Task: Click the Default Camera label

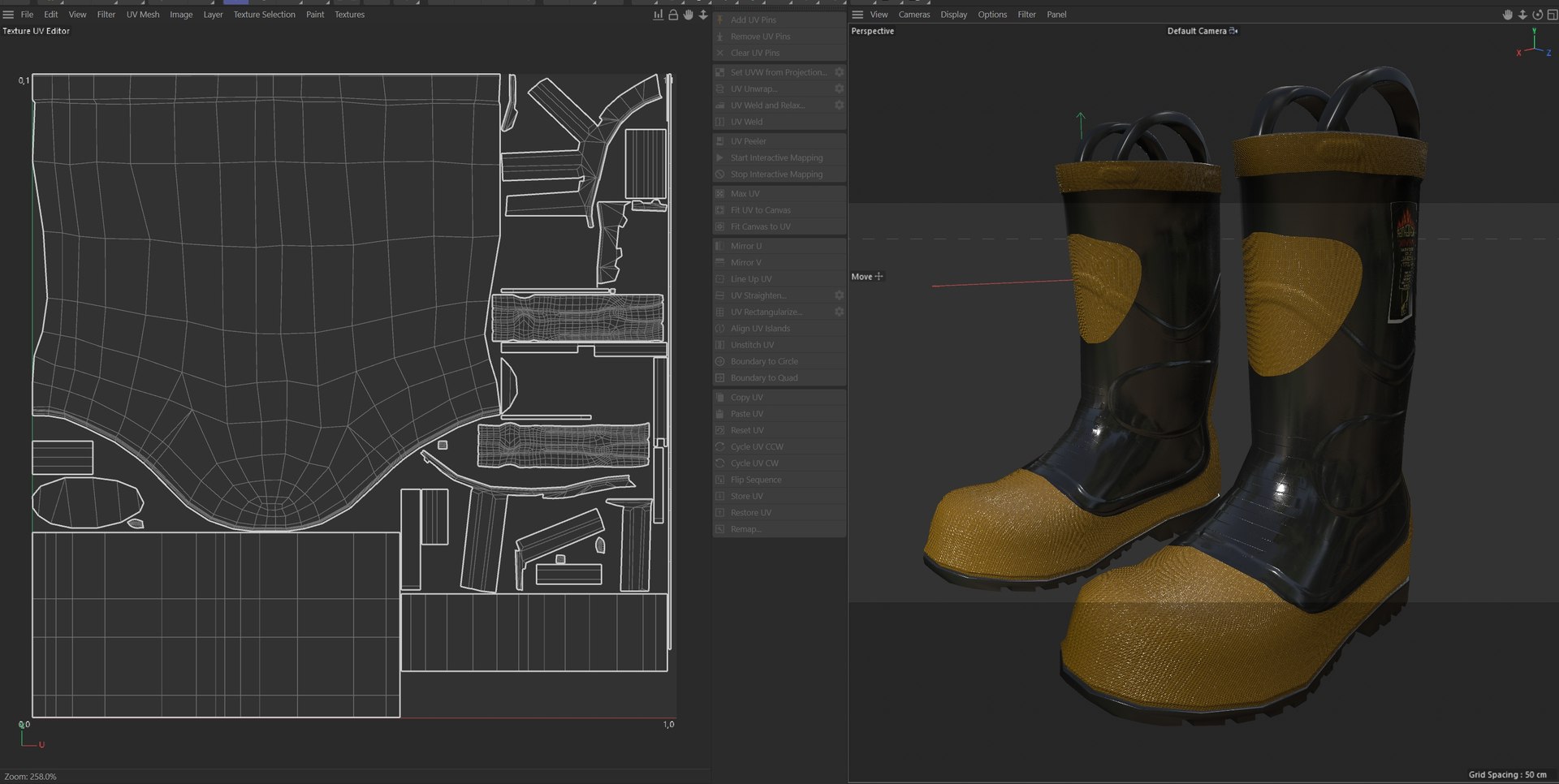Action: [x=1197, y=31]
